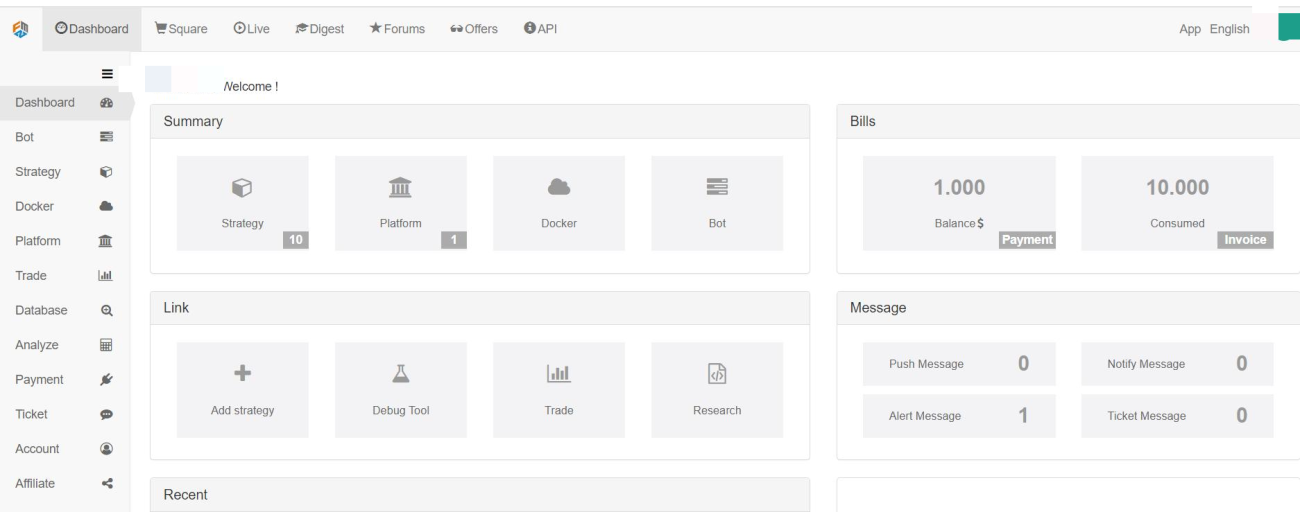The width and height of the screenshot is (1300, 512).
Task: Select Docker label in the sidebar
Action: pos(35,207)
